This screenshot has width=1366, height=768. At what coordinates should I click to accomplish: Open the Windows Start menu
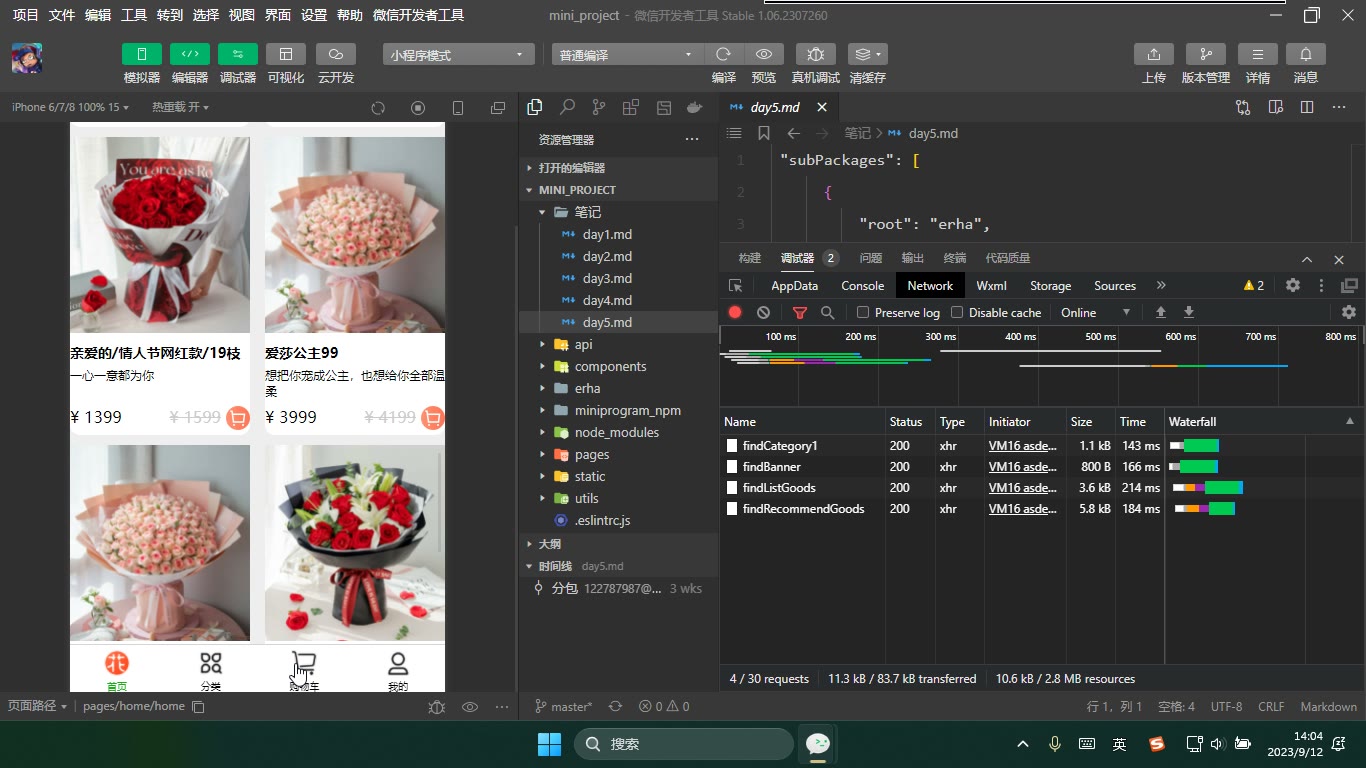549,744
